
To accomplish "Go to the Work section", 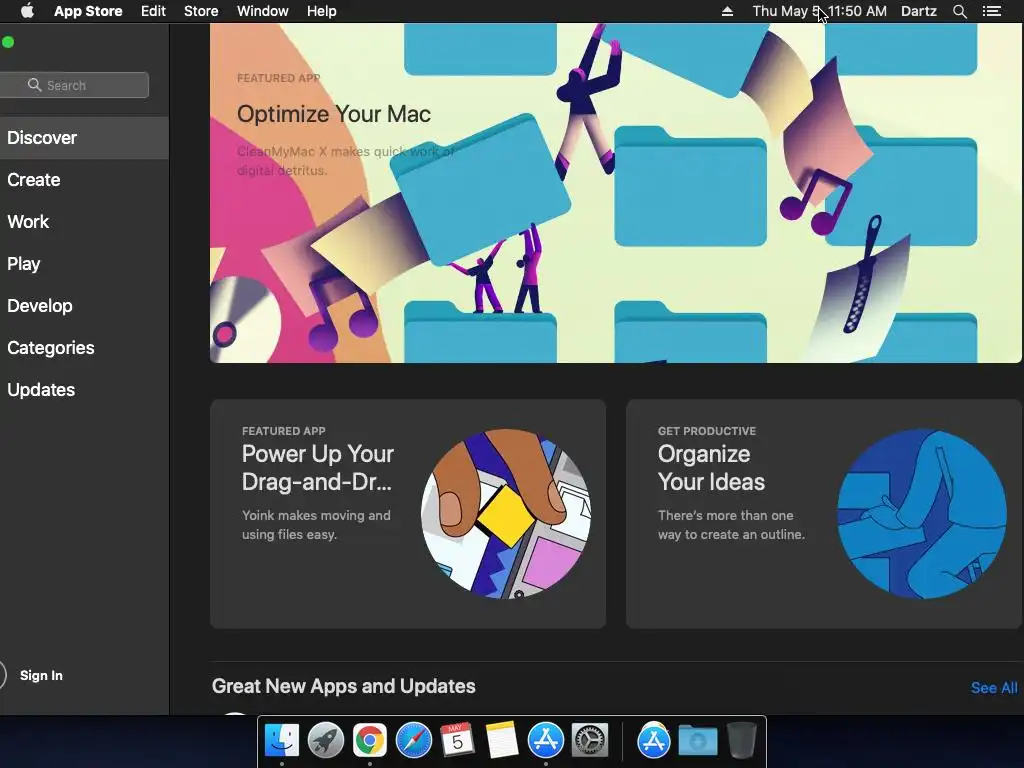I will (84, 221).
